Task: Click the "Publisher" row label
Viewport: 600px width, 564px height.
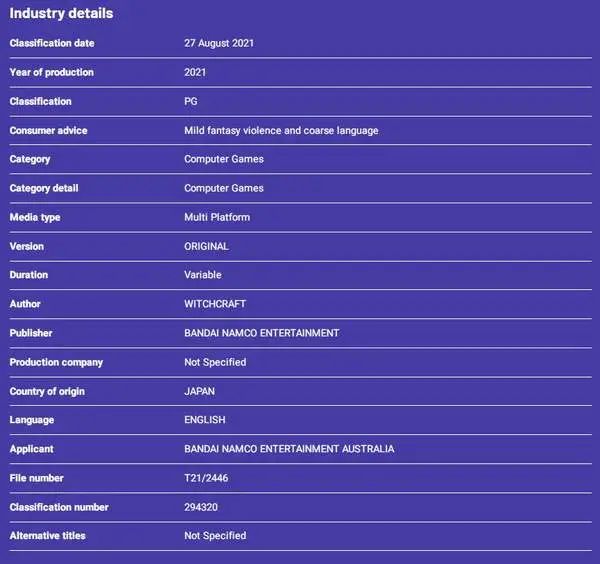Action: 31,333
